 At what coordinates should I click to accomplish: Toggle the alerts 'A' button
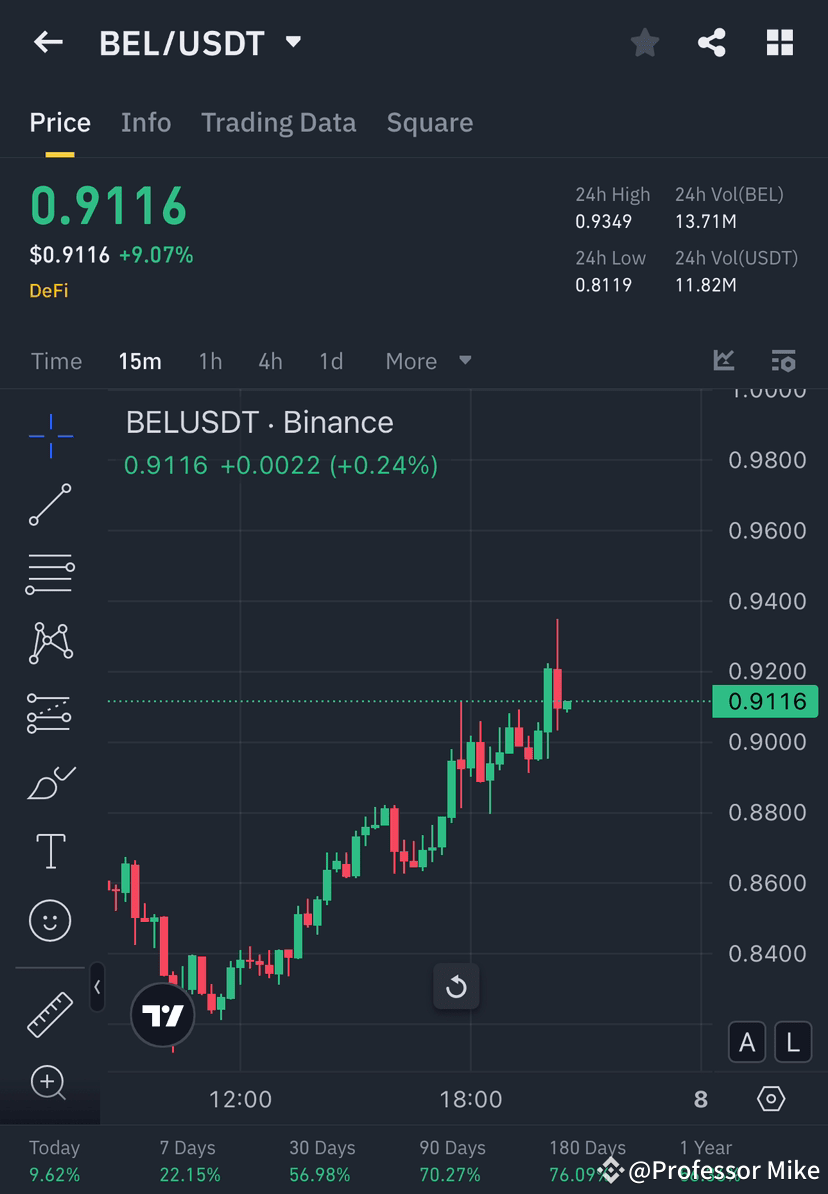pyautogui.click(x=747, y=1042)
